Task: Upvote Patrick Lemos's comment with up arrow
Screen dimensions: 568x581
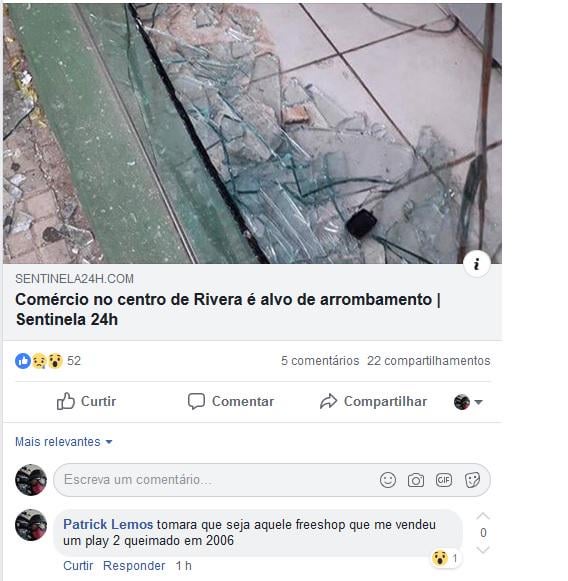Action: [483, 516]
